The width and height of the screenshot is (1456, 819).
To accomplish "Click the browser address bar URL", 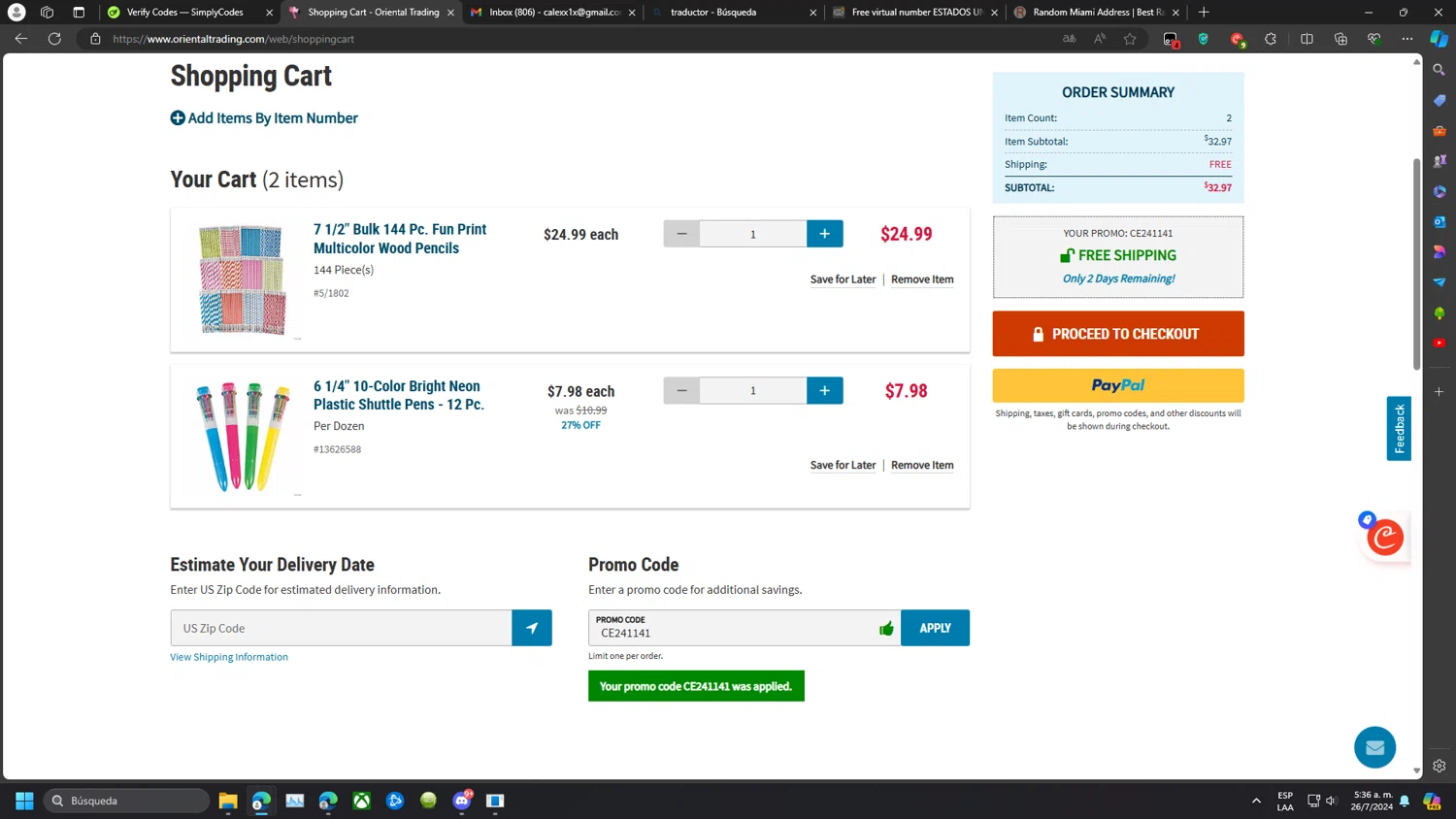I will (x=233, y=39).
